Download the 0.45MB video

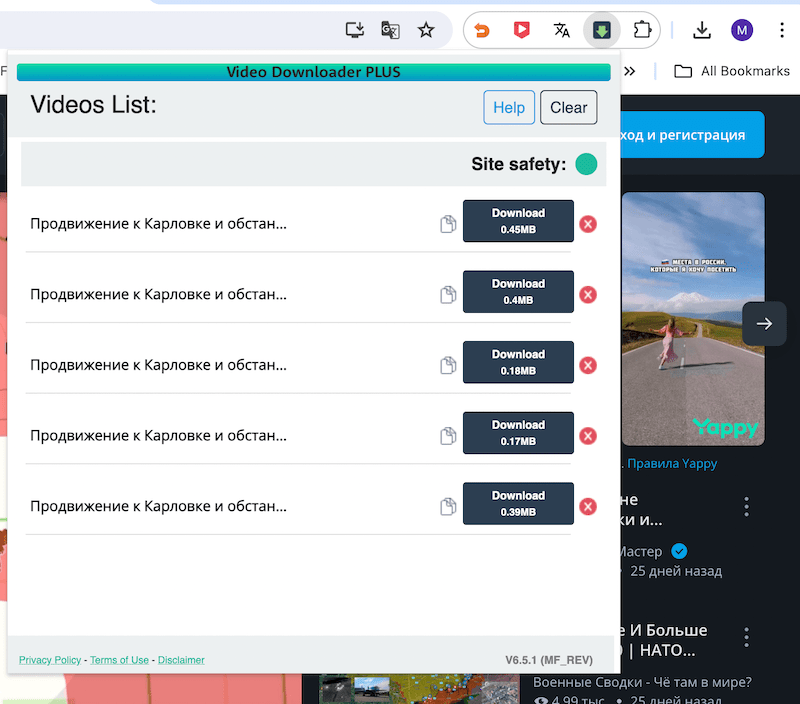click(518, 221)
